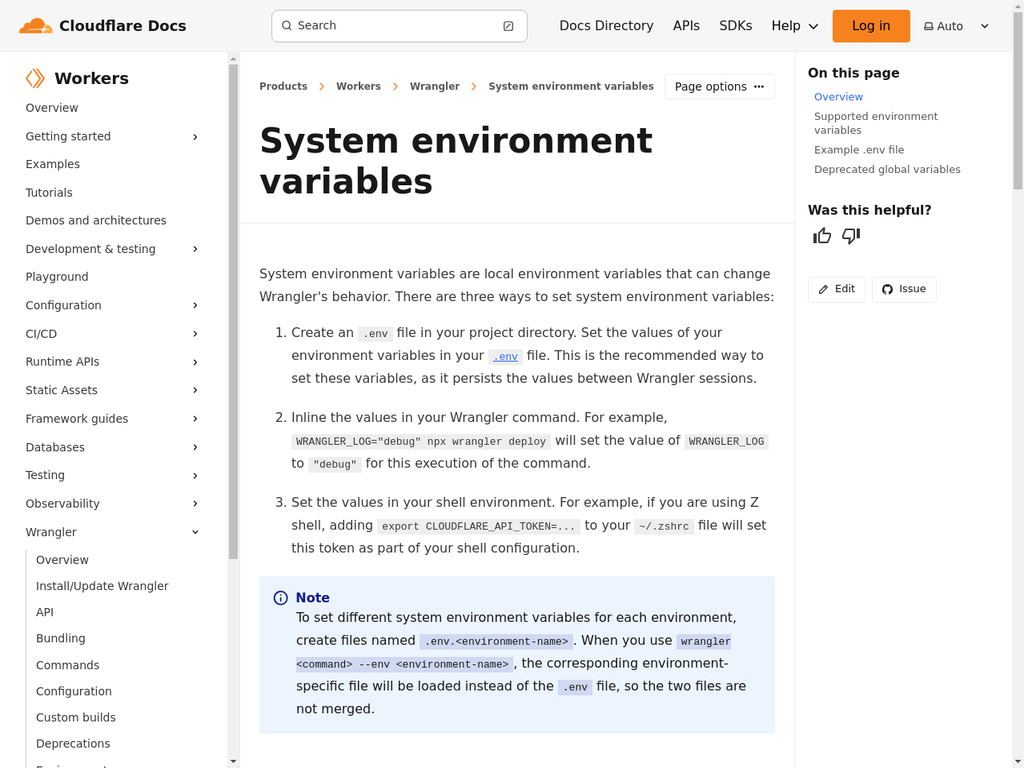
Task: Open Custom builds sub-item
Action: (x=76, y=717)
